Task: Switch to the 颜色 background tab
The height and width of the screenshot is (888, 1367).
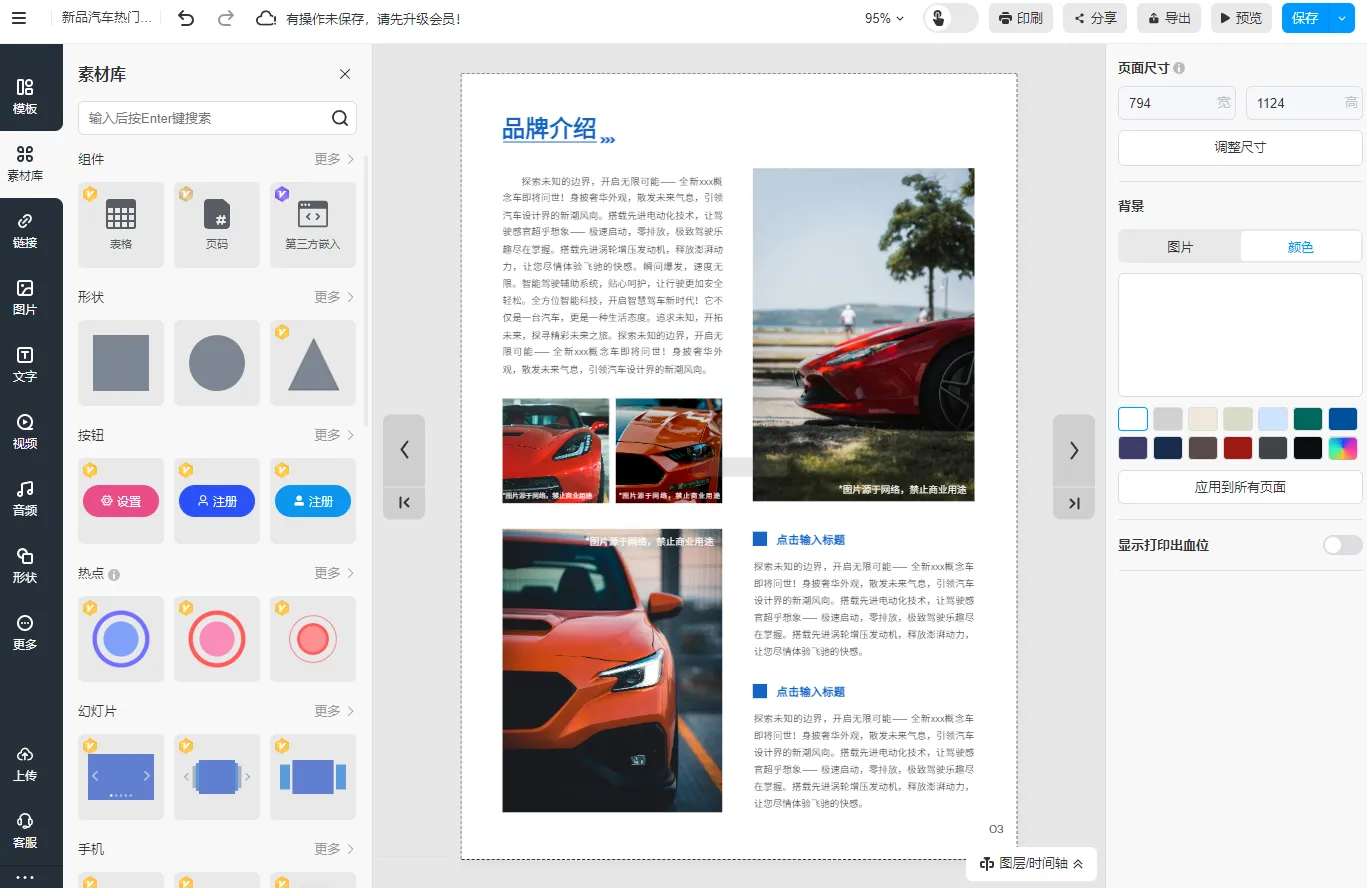Action: pos(1300,247)
